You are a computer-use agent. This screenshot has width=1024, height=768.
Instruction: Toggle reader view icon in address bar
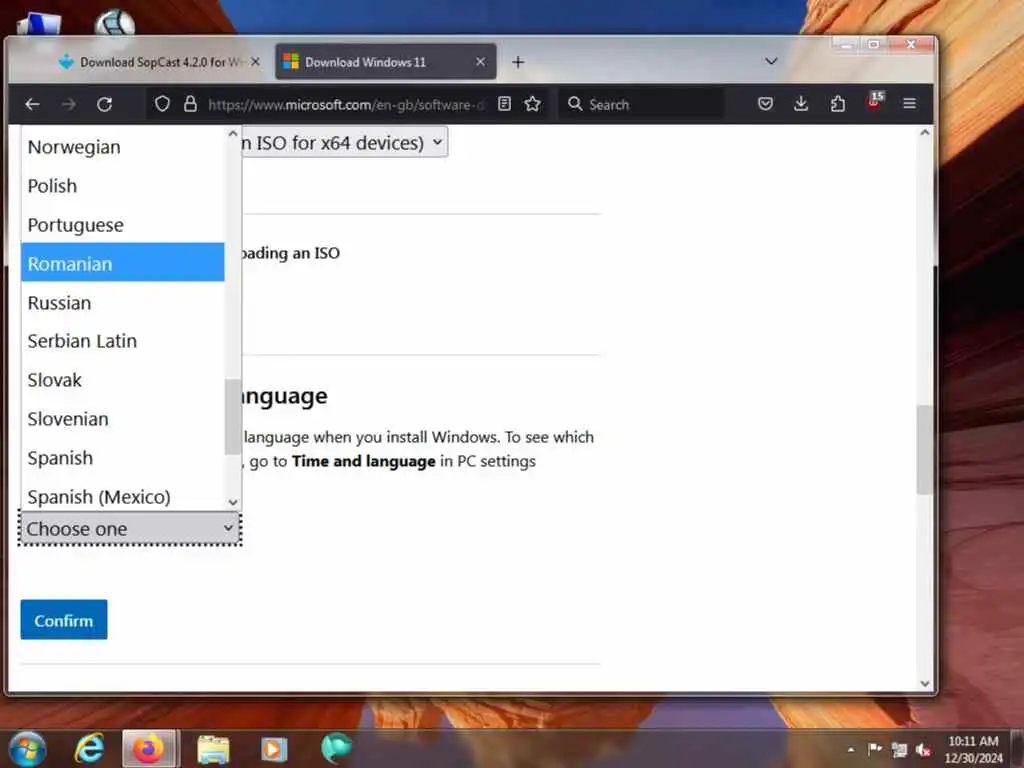504,104
